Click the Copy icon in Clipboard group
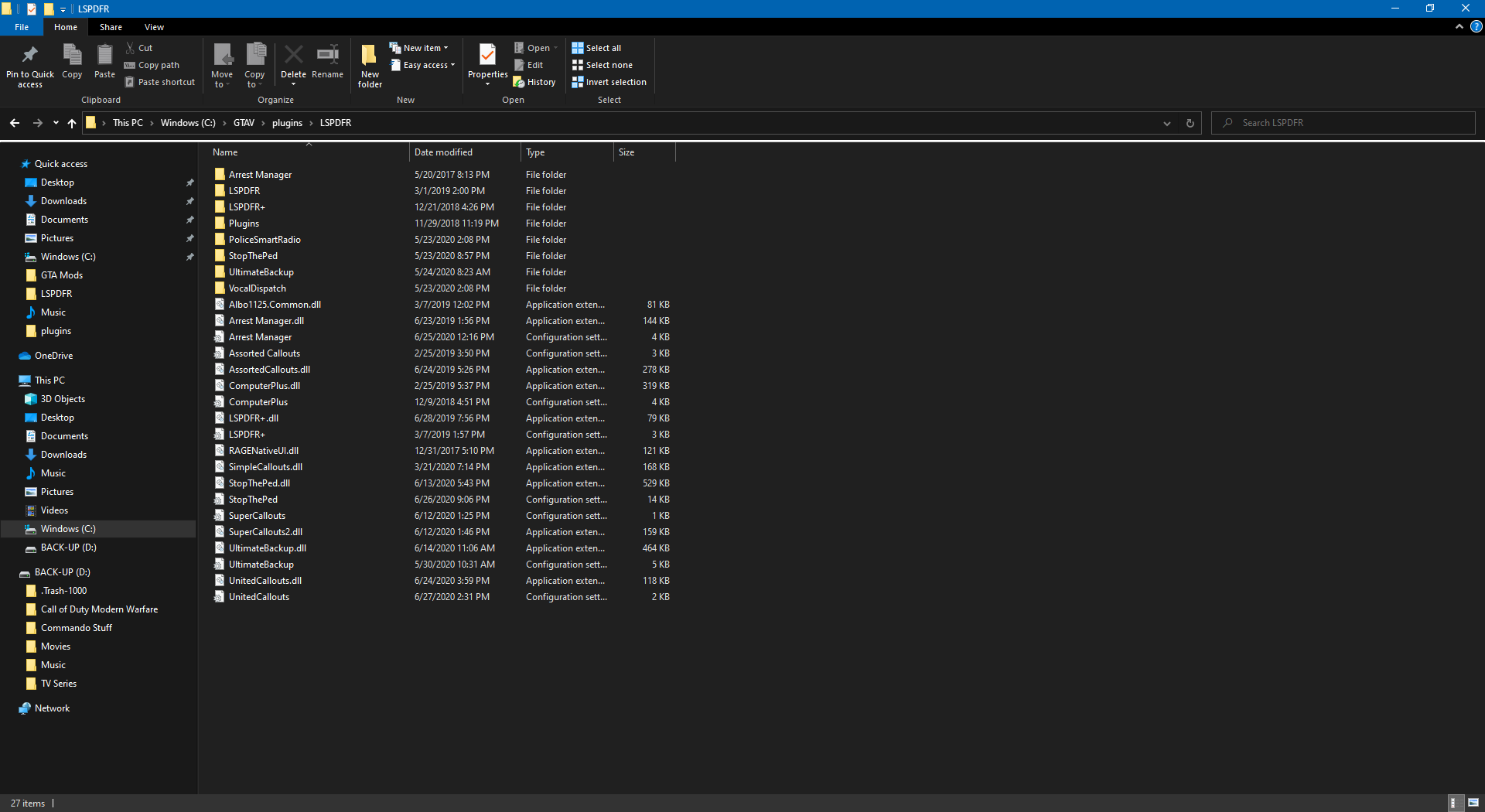Viewport: 1485px width, 812px height. tap(72, 56)
